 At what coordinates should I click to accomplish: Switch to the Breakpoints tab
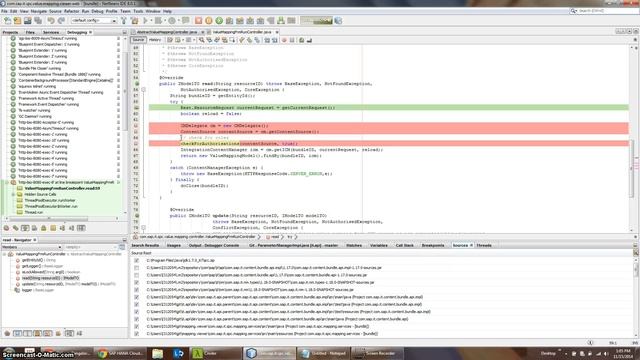click(x=433, y=245)
